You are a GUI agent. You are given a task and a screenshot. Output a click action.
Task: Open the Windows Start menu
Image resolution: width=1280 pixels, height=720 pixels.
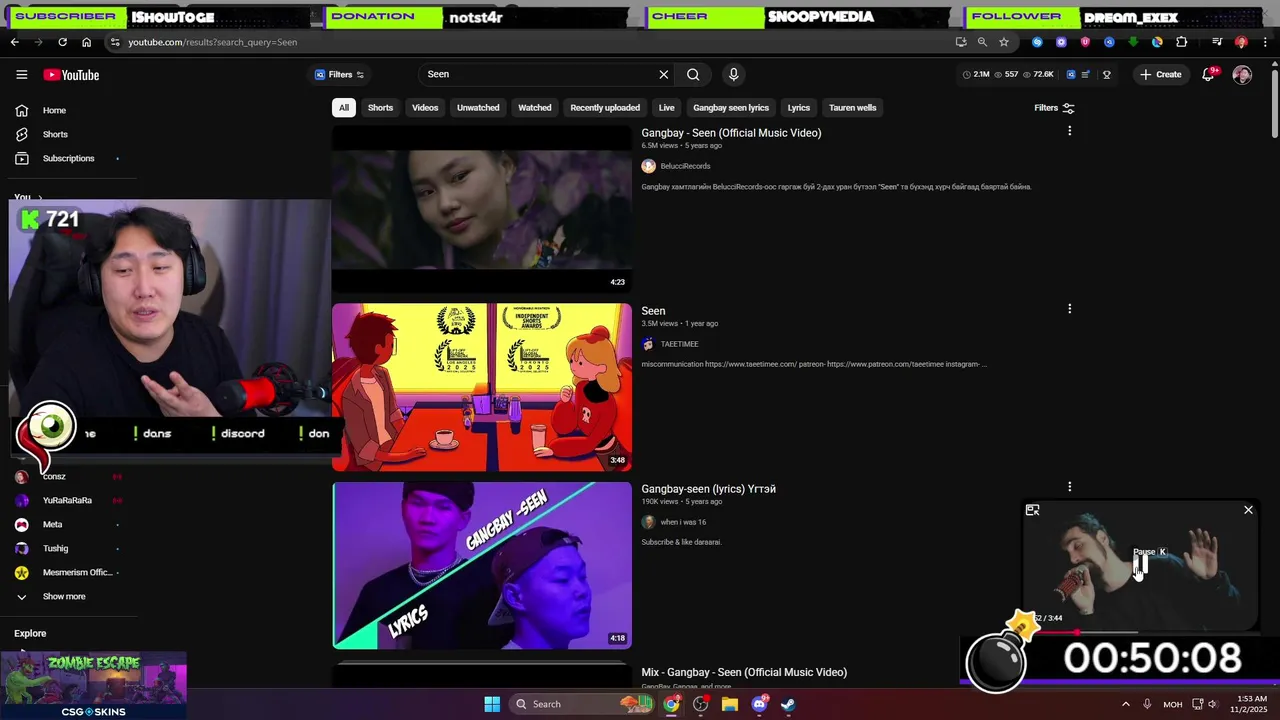(492, 704)
